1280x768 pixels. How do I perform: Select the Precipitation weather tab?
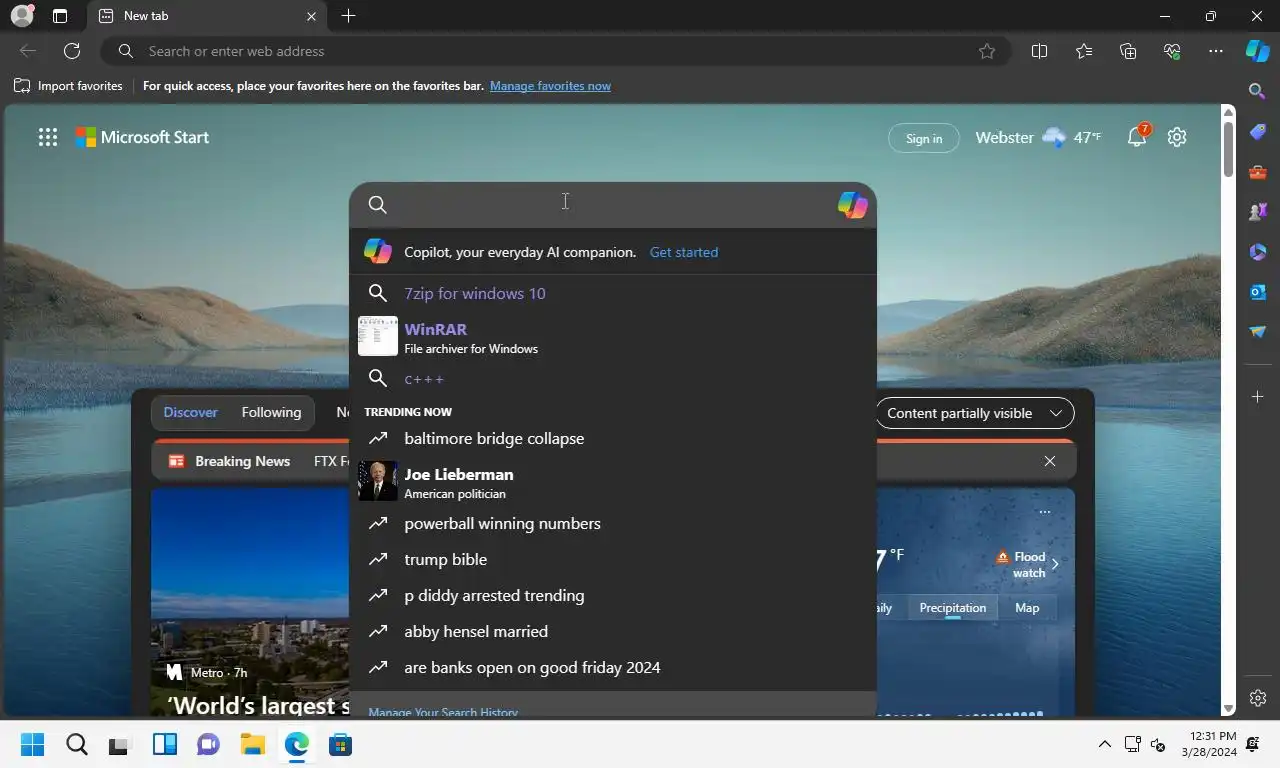952,608
